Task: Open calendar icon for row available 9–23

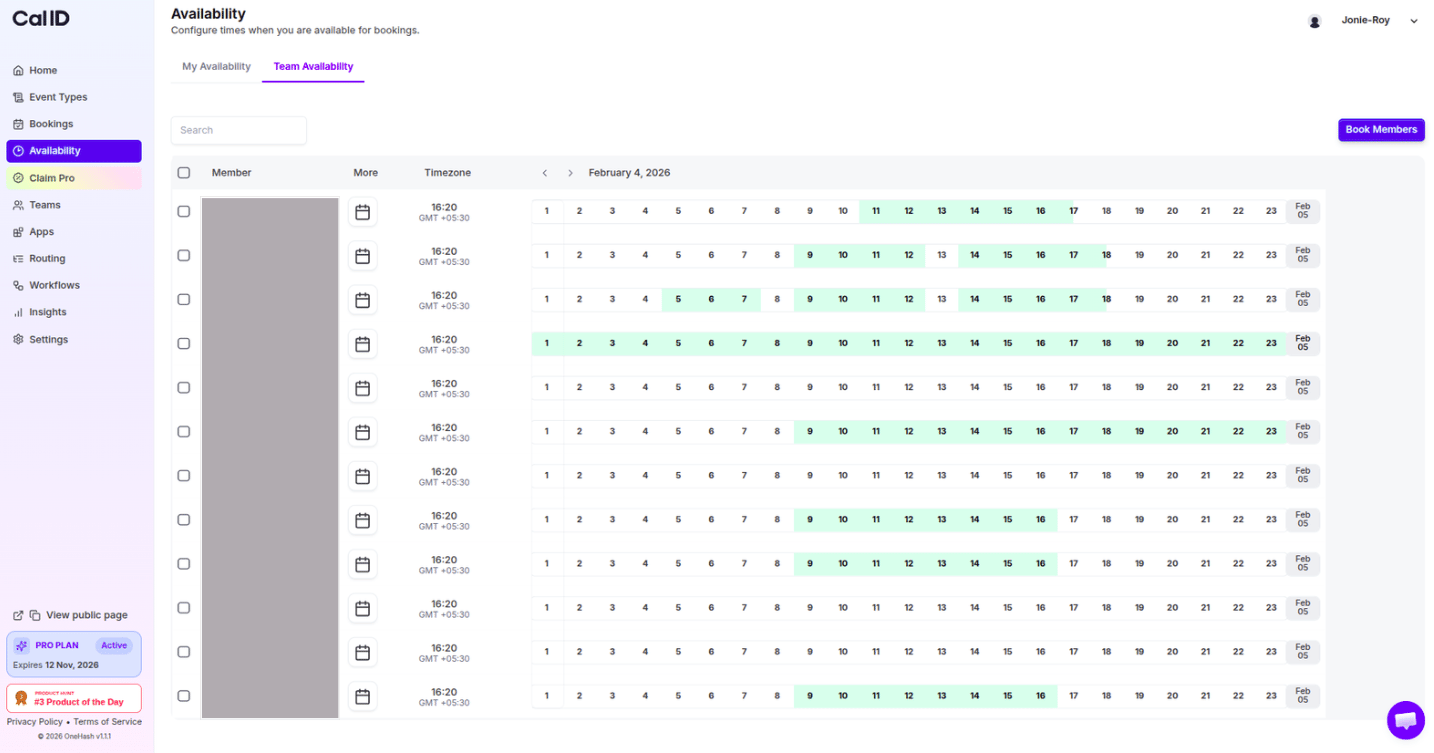Action: pos(362,432)
